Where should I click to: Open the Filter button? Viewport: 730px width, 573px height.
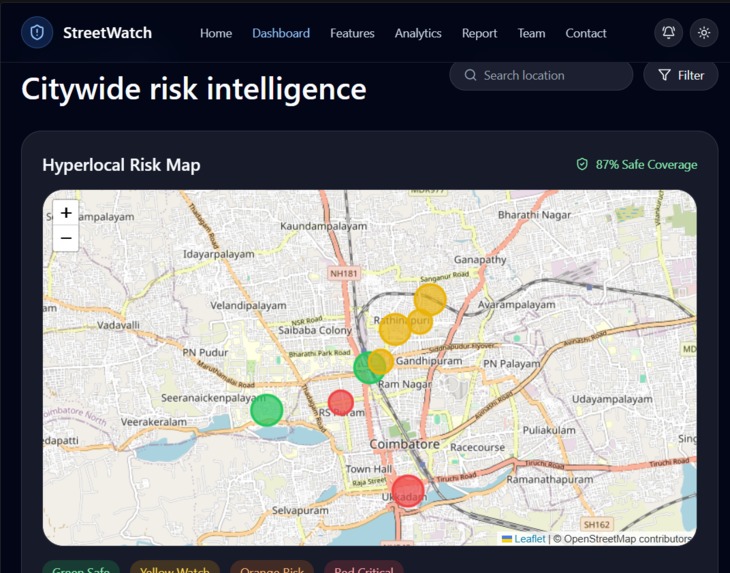tap(681, 75)
